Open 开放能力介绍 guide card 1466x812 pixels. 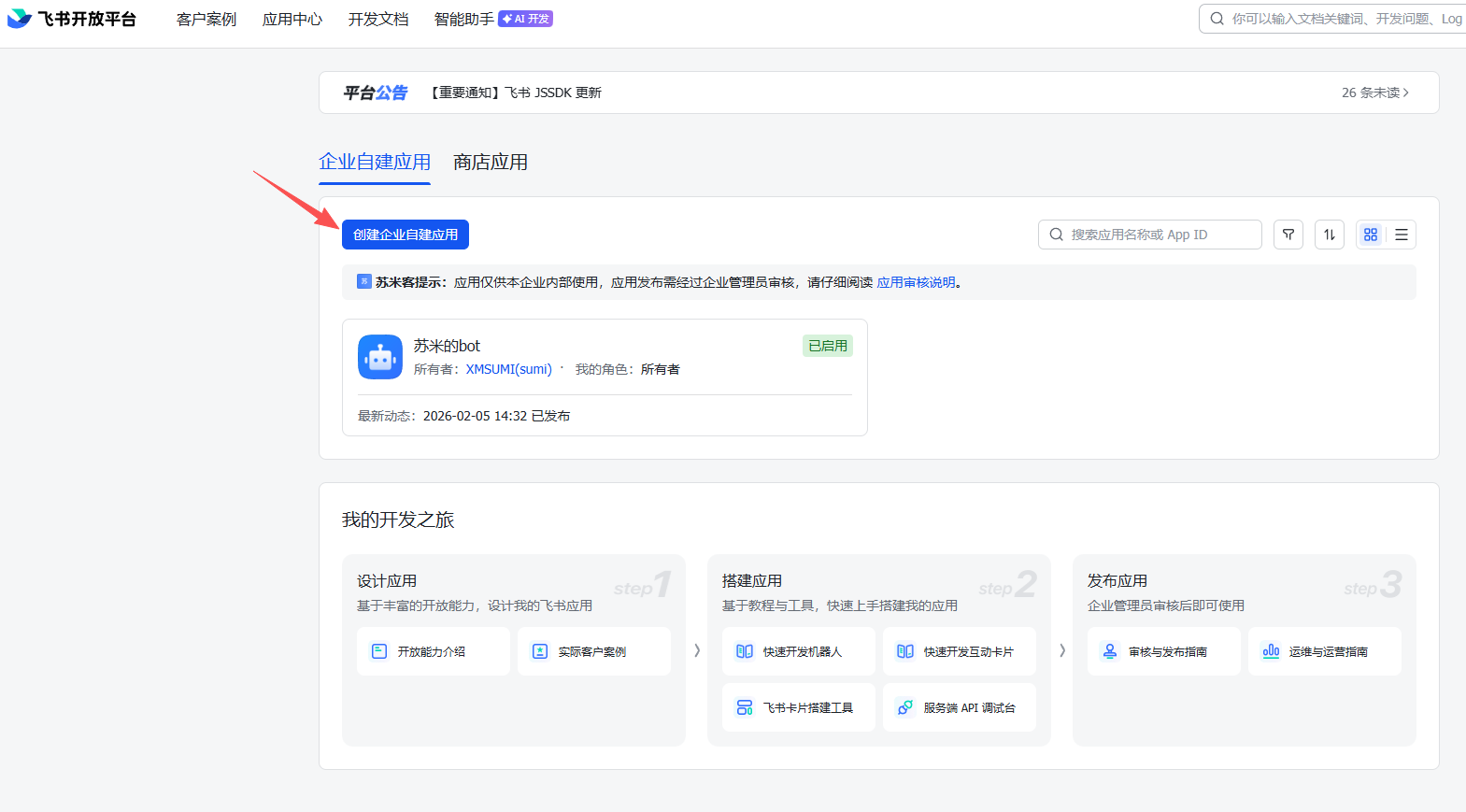pos(433,651)
